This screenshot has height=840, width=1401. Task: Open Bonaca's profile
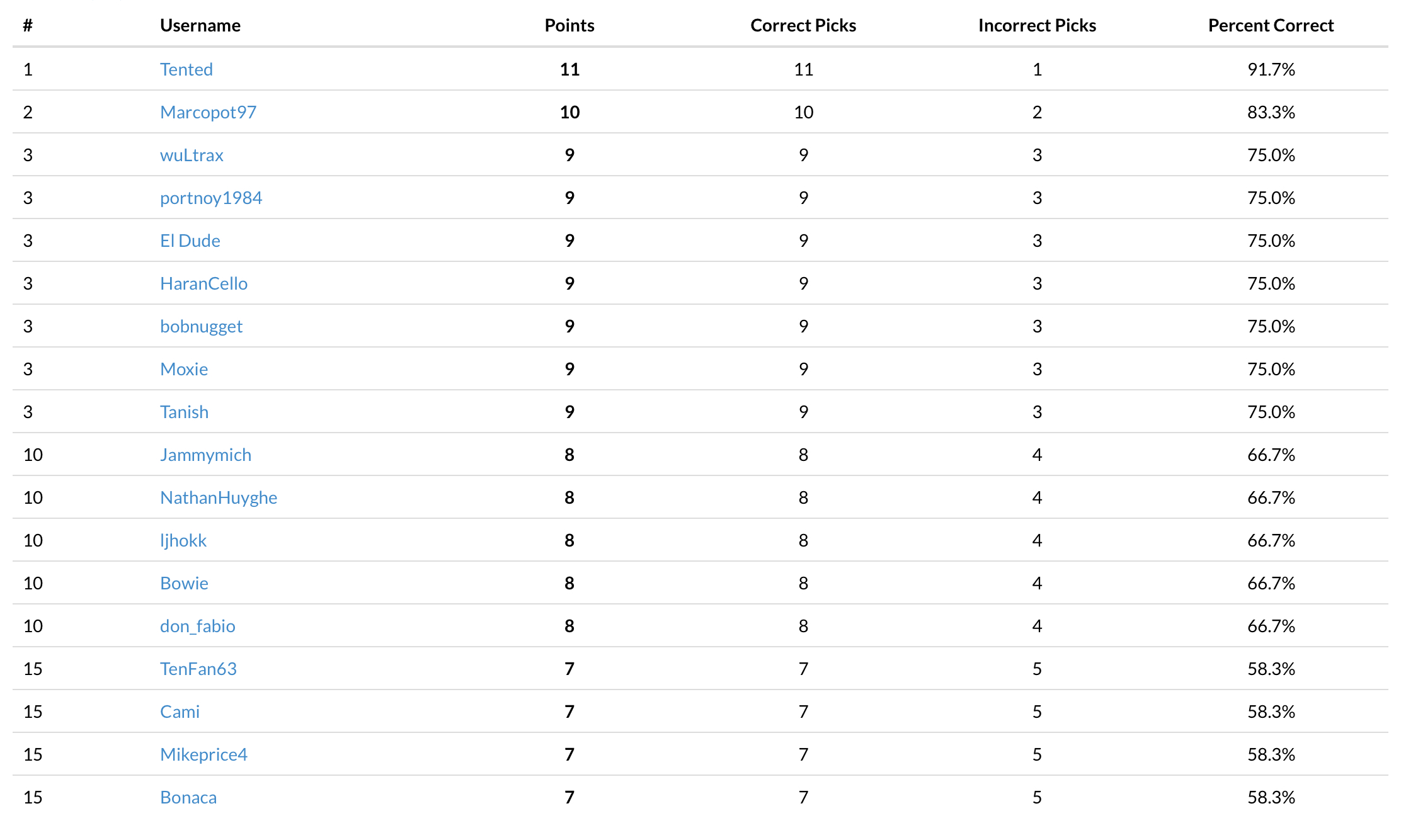[x=188, y=797]
